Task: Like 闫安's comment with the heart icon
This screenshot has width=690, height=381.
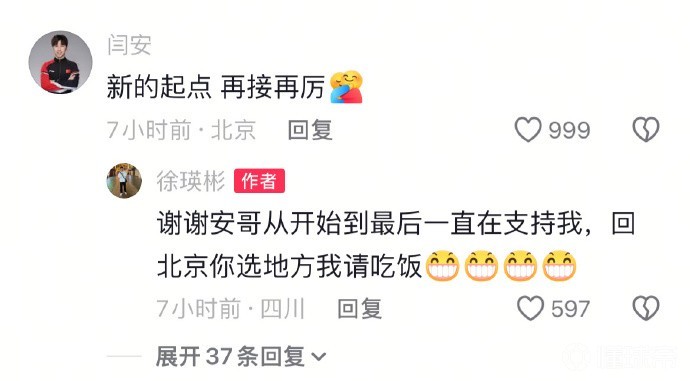Action: [x=528, y=130]
